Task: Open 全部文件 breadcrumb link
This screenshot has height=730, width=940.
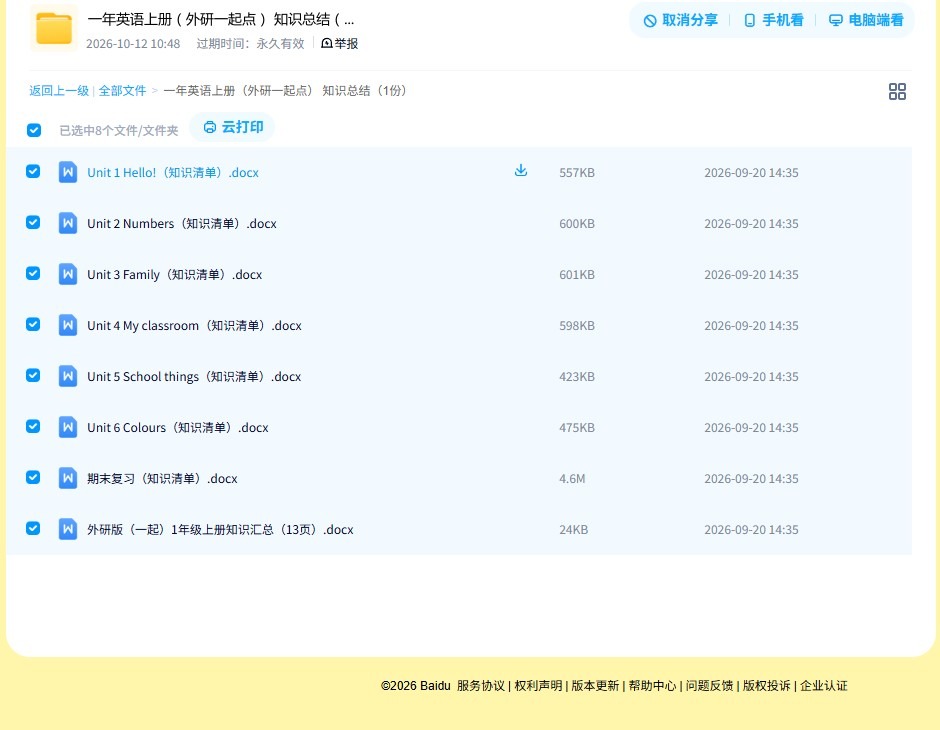Action: pos(122,91)
